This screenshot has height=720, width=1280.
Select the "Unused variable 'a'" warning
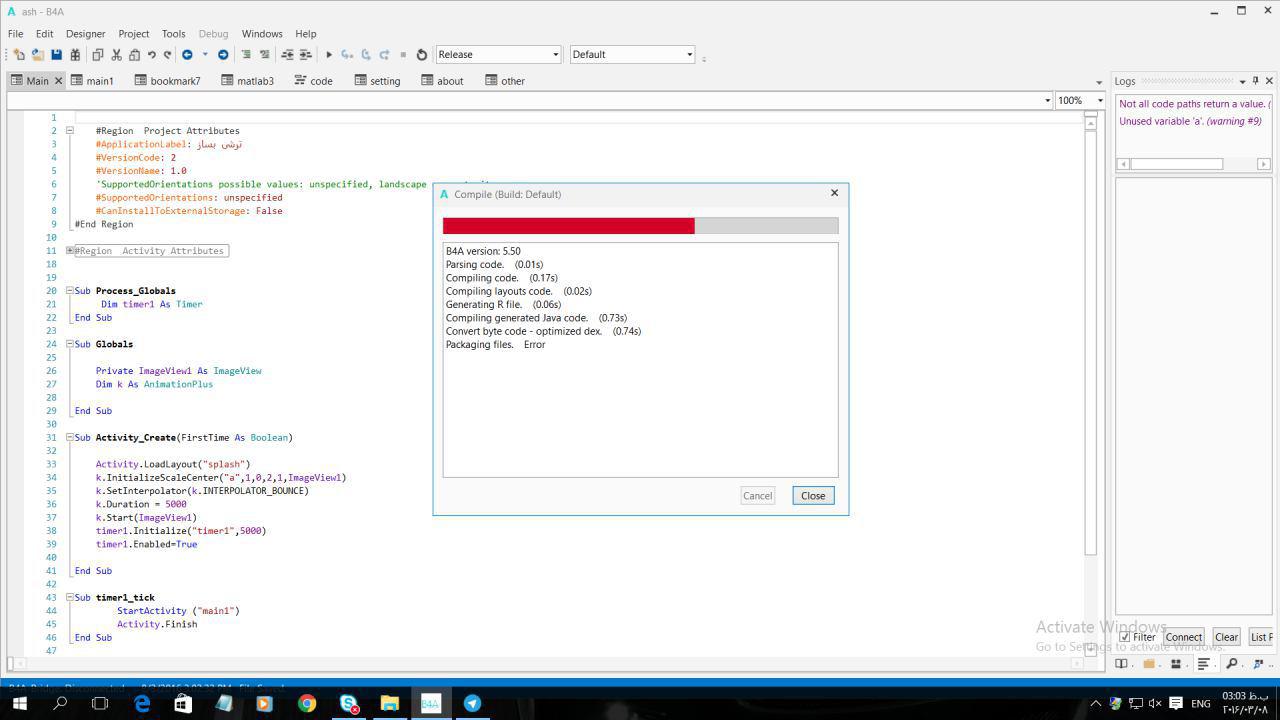pyautogui.click(x=1189, y=121)
